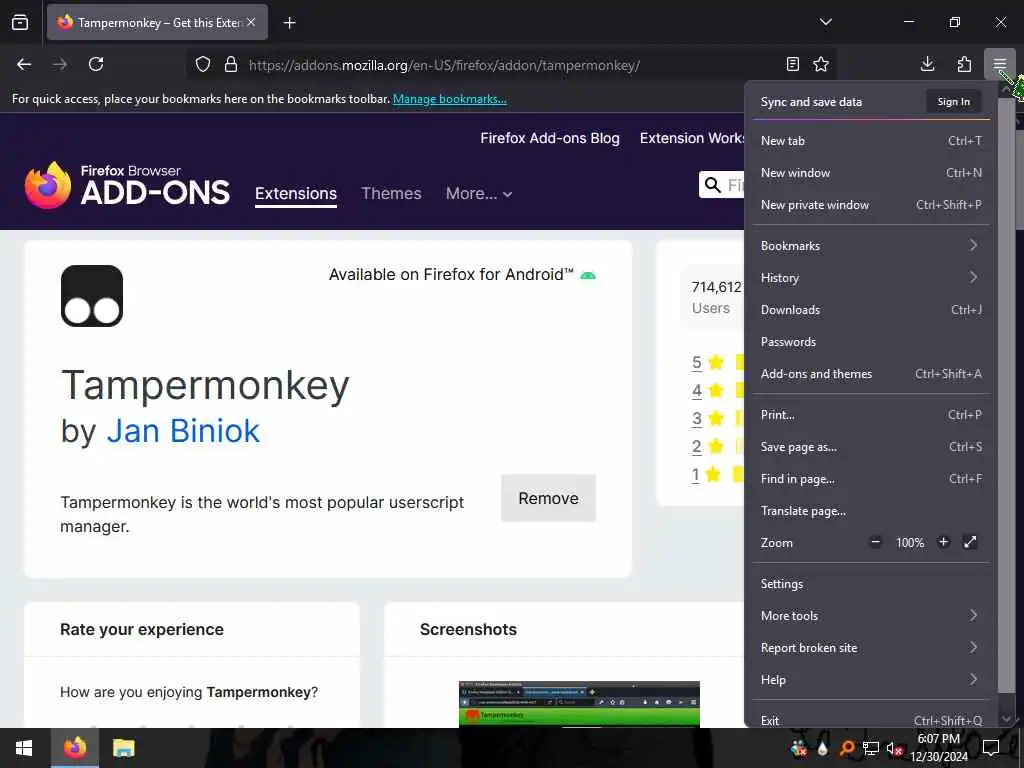Click the Tampermonkey extension logo

pos(92,296)
